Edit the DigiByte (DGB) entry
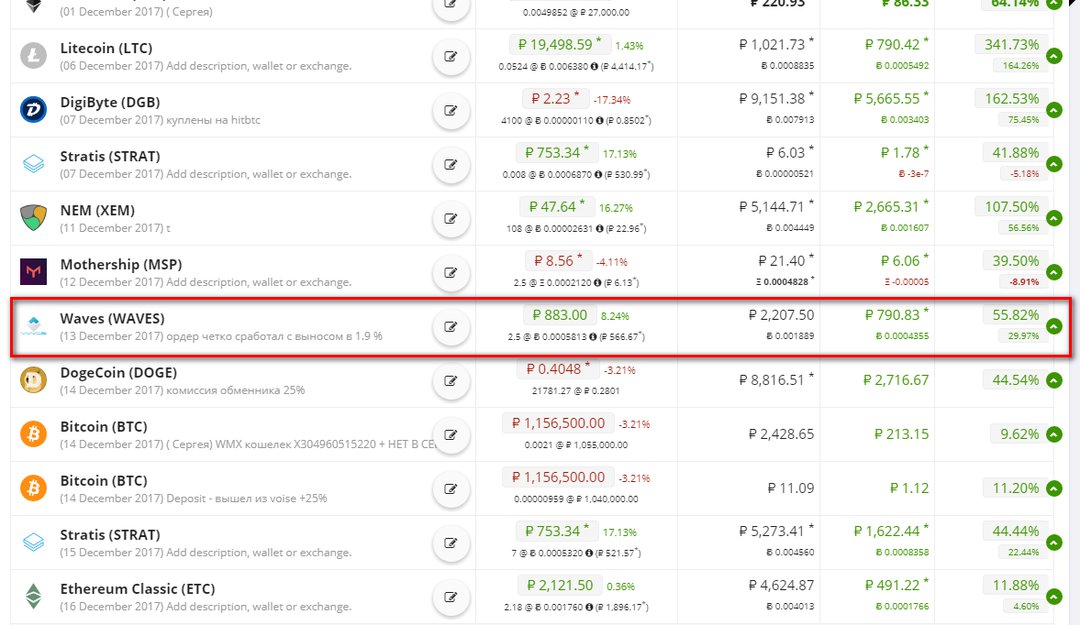1080x625 pixels. click(450, 110)
